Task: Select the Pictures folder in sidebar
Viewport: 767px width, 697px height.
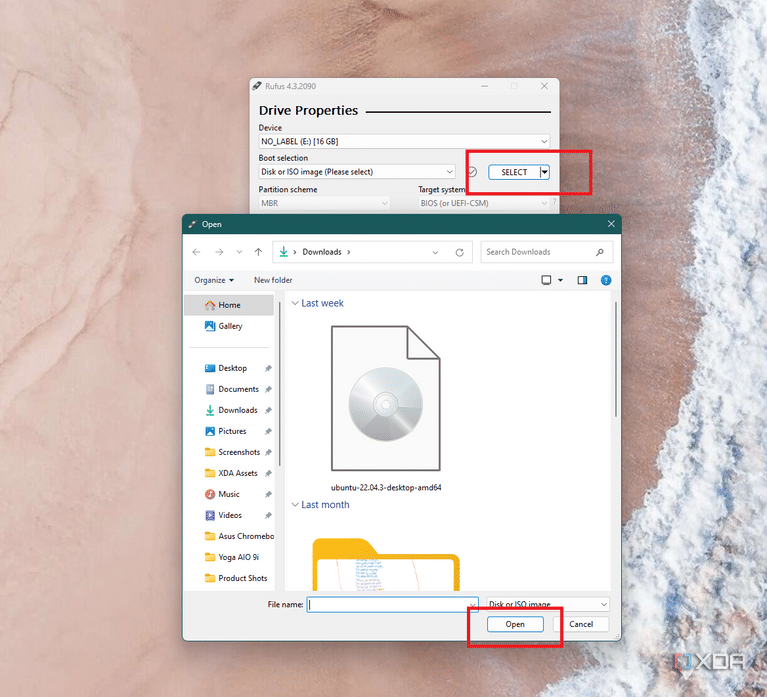Action: pos(232,431)
